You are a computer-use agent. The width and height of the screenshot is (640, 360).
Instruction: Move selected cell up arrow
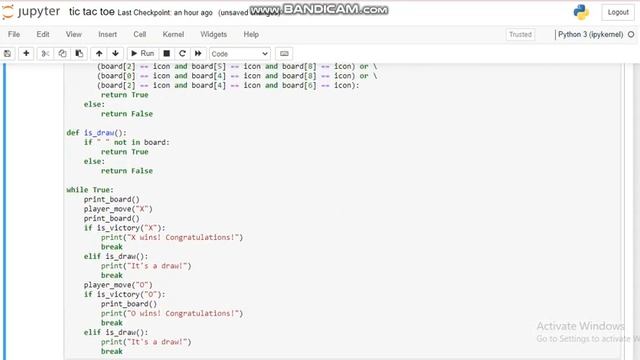tap(99, 53)
